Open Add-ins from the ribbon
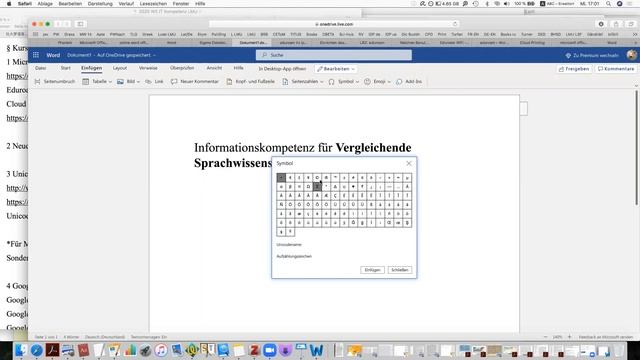The height and width of the screenshot is (360, 640). point(409,82)
